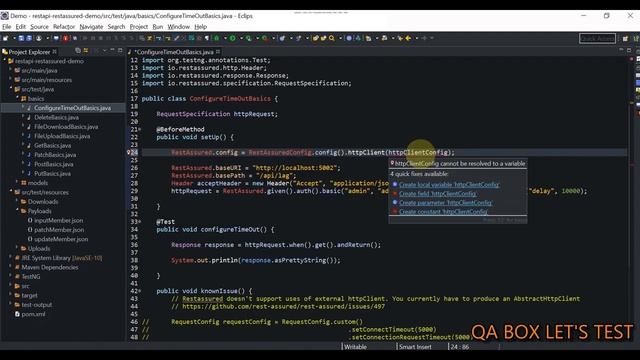Image resolution: width=640 pixels, height=360 pixels.
Task: Select DeleteBasics.java in the tree
Action: pos(56,117)
